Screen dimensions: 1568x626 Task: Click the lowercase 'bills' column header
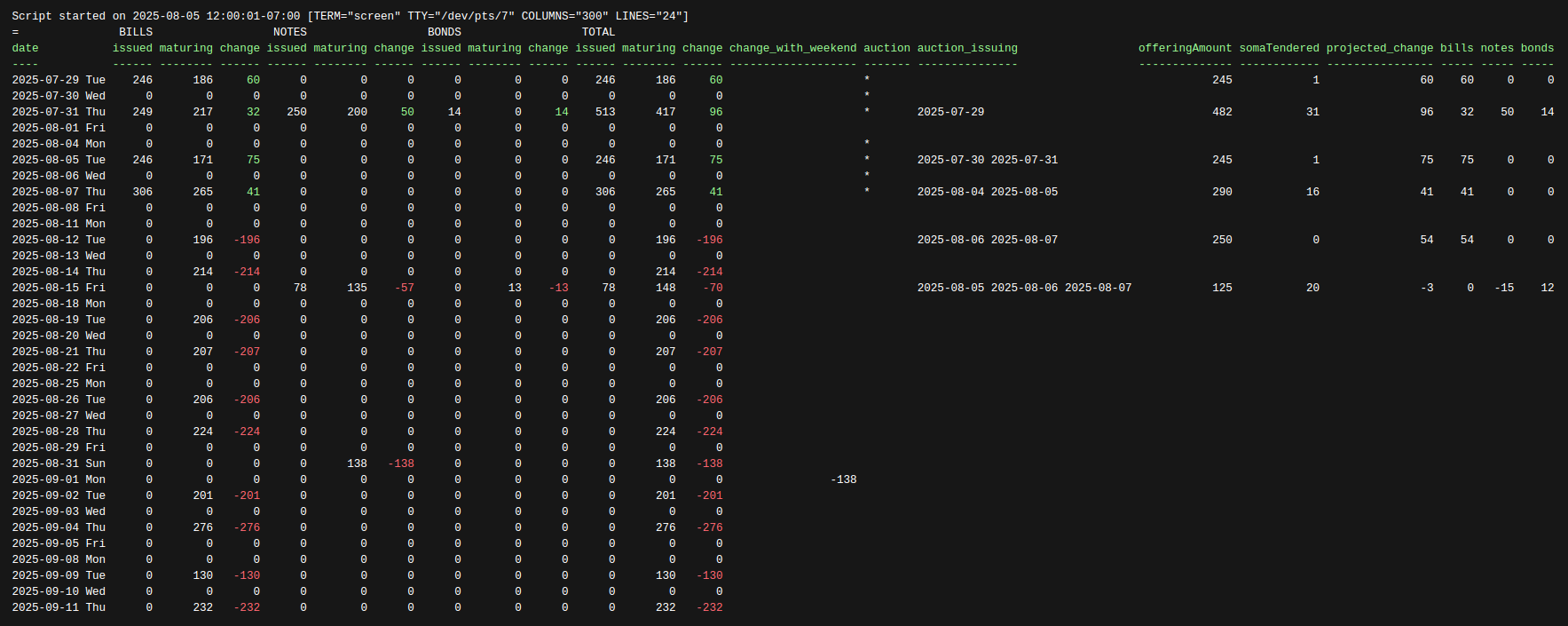click(x=1457, y=48)
